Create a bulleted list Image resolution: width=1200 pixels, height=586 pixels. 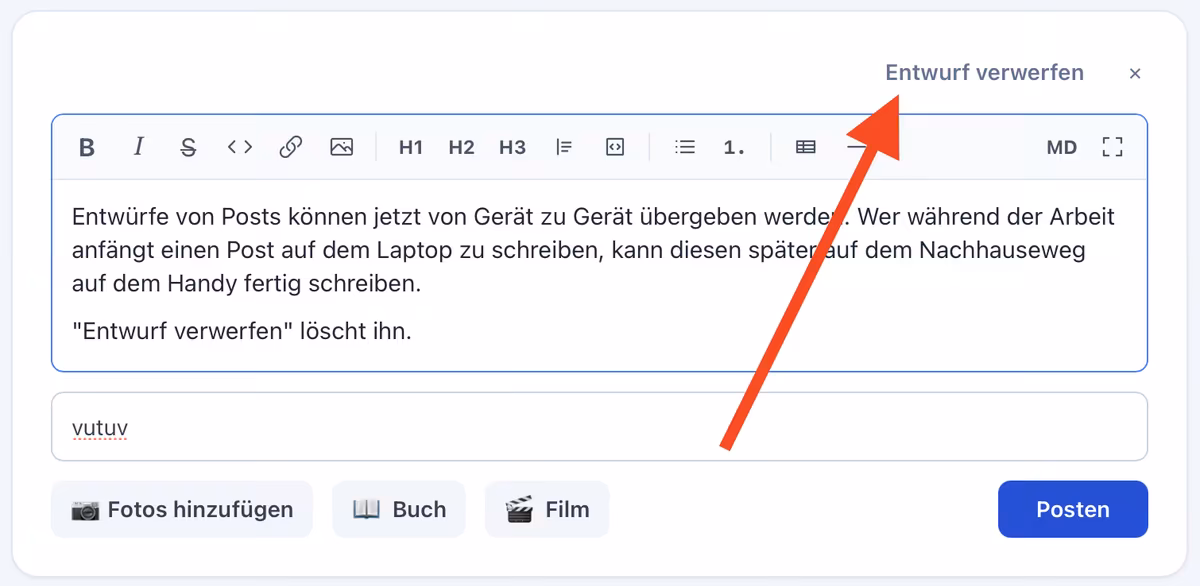pyautogui.click(x=685, y=147)
